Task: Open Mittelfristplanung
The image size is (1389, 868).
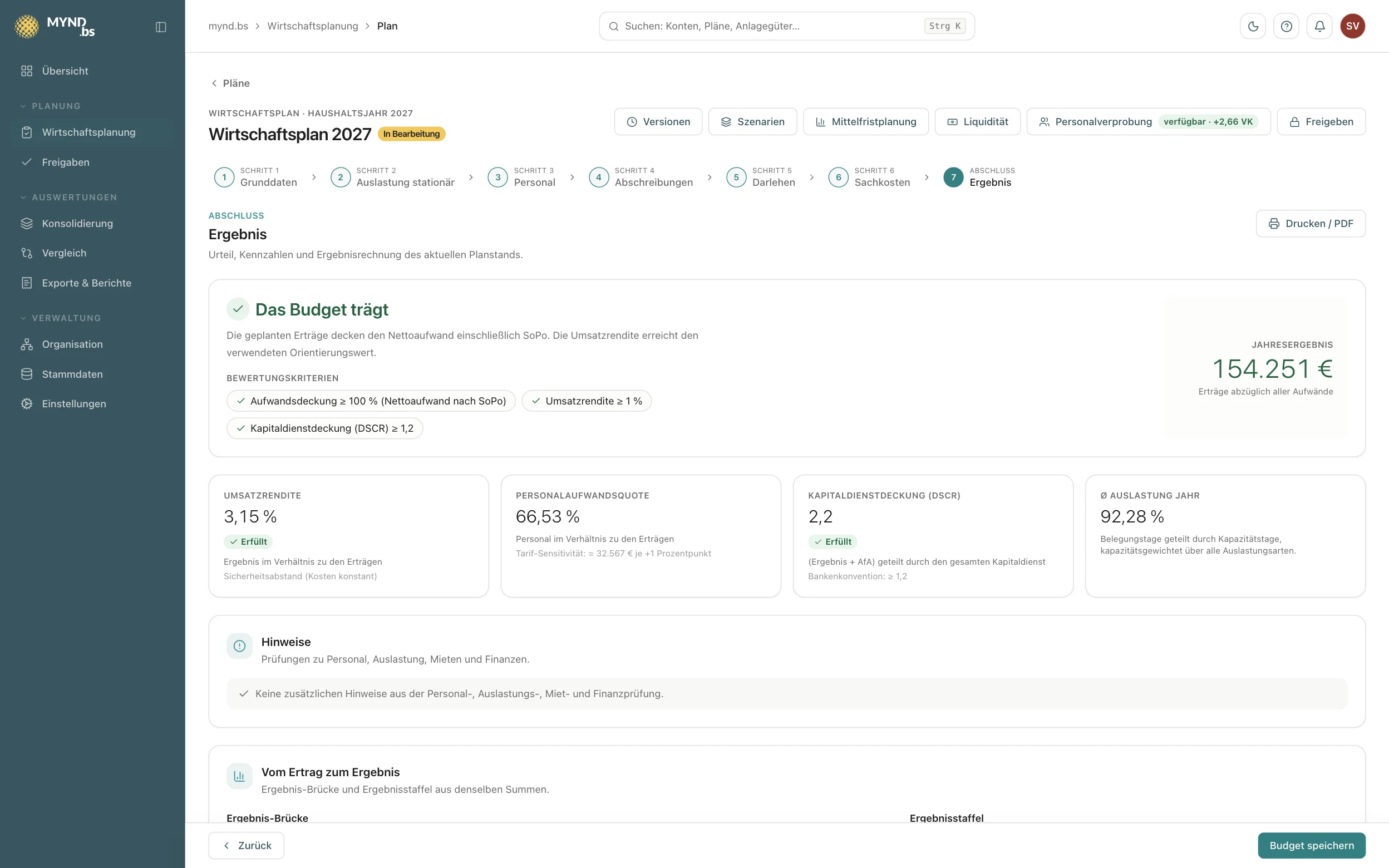Action: pos(865,122)
